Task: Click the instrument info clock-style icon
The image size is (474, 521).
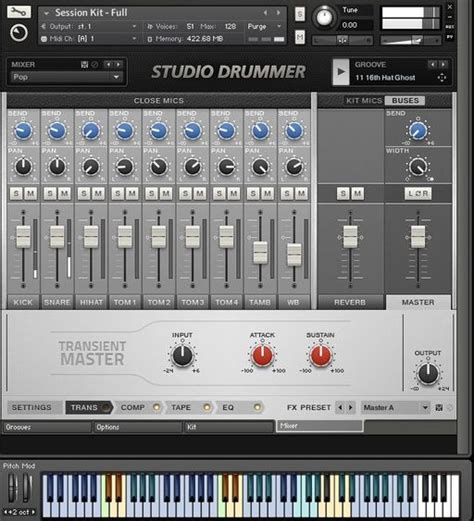Action: 19,33
